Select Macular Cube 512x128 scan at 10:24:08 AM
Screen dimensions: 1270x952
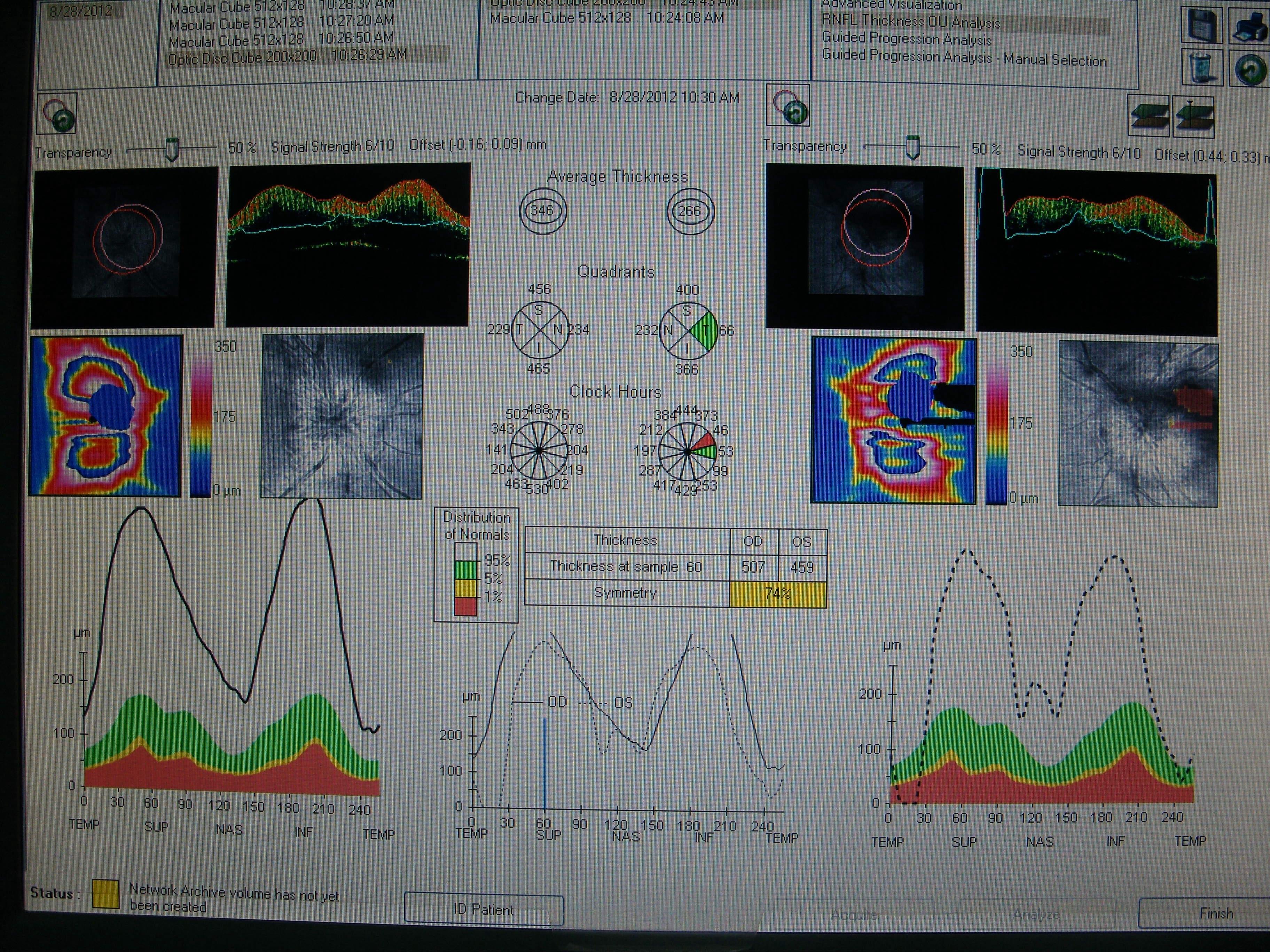pyautogui.click(x=606, y=18)
